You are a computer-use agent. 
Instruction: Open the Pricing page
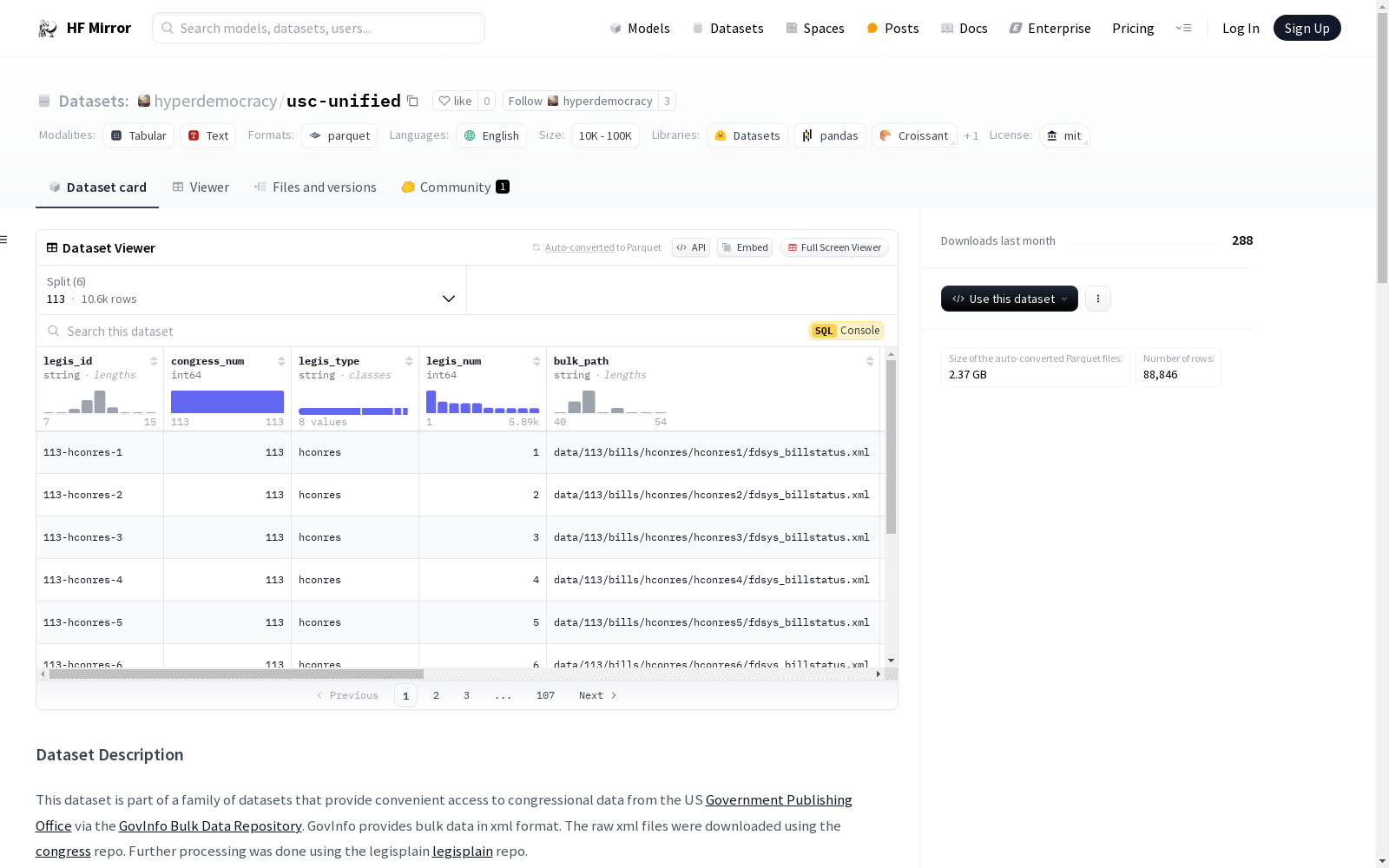(x=1133, y=28)
